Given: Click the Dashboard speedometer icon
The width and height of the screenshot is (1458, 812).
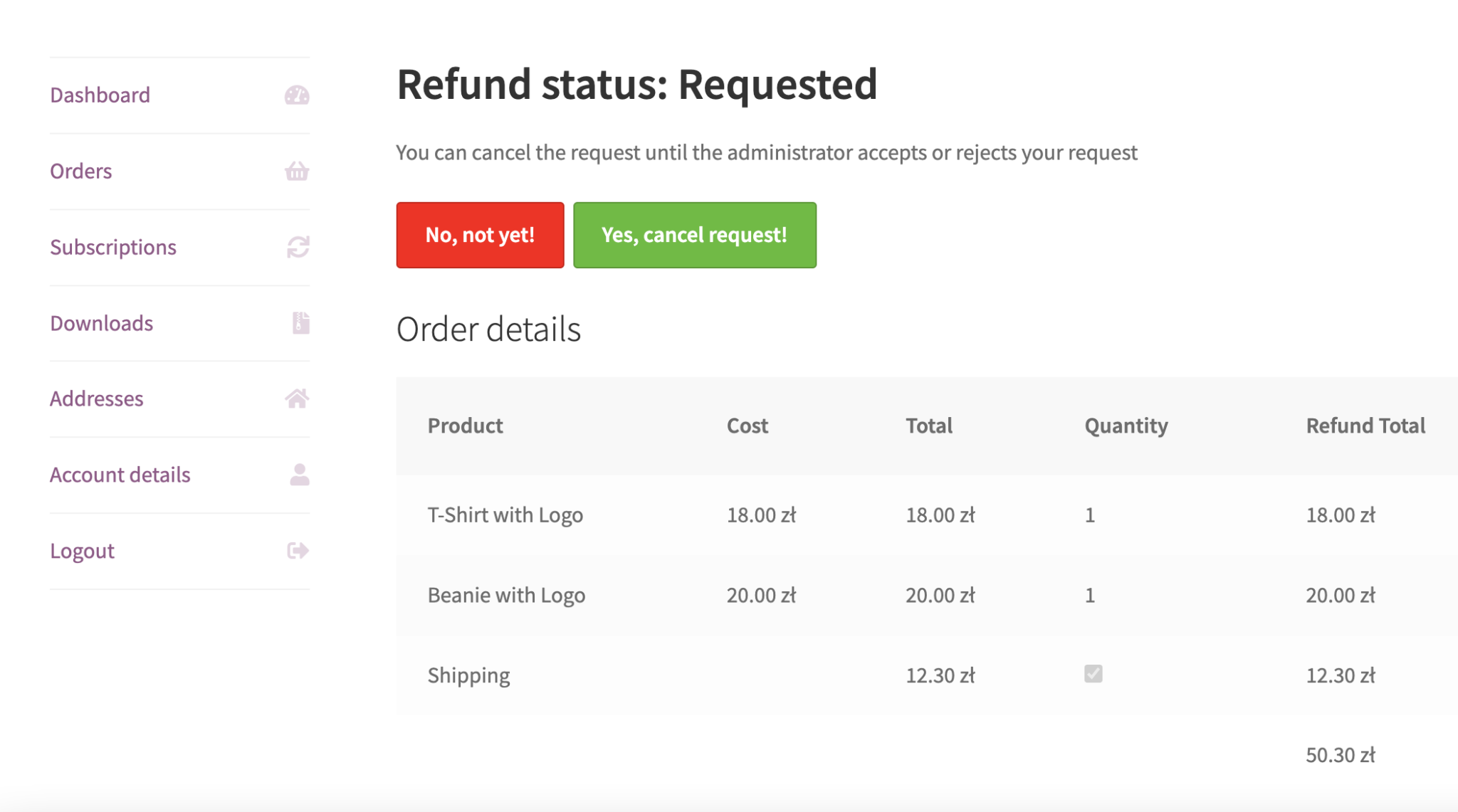Looking at the screenshot, I should pos(298,95).
